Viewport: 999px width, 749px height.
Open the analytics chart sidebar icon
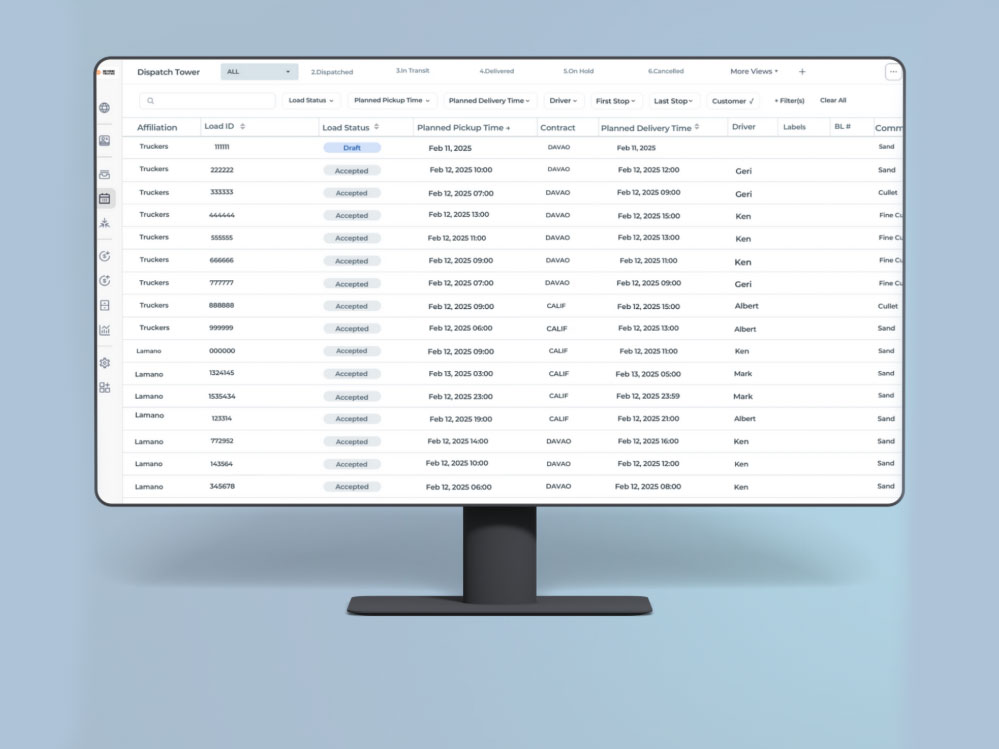(x=104, y=330)
